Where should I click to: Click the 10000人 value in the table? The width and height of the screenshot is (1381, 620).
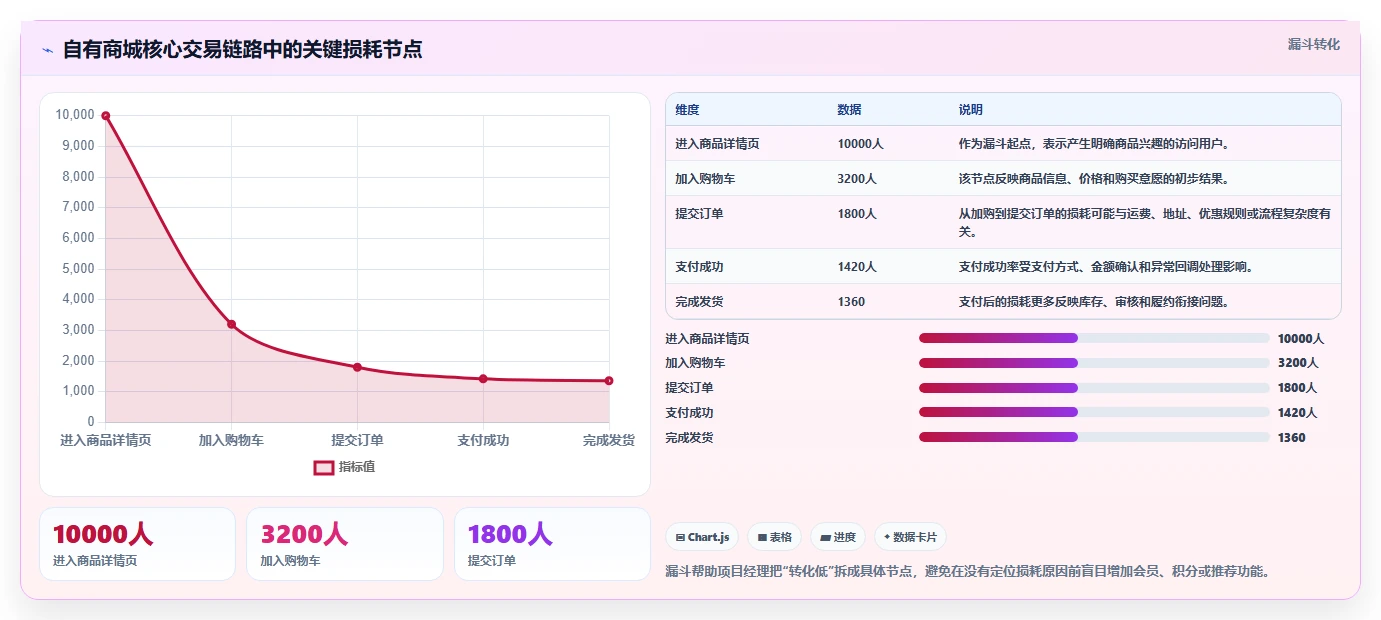860,144
